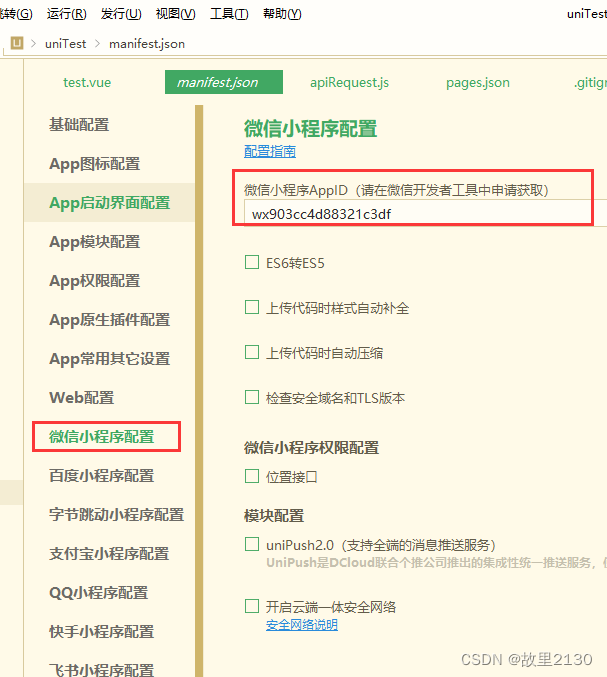Open the 发行(U) menu

121,14
